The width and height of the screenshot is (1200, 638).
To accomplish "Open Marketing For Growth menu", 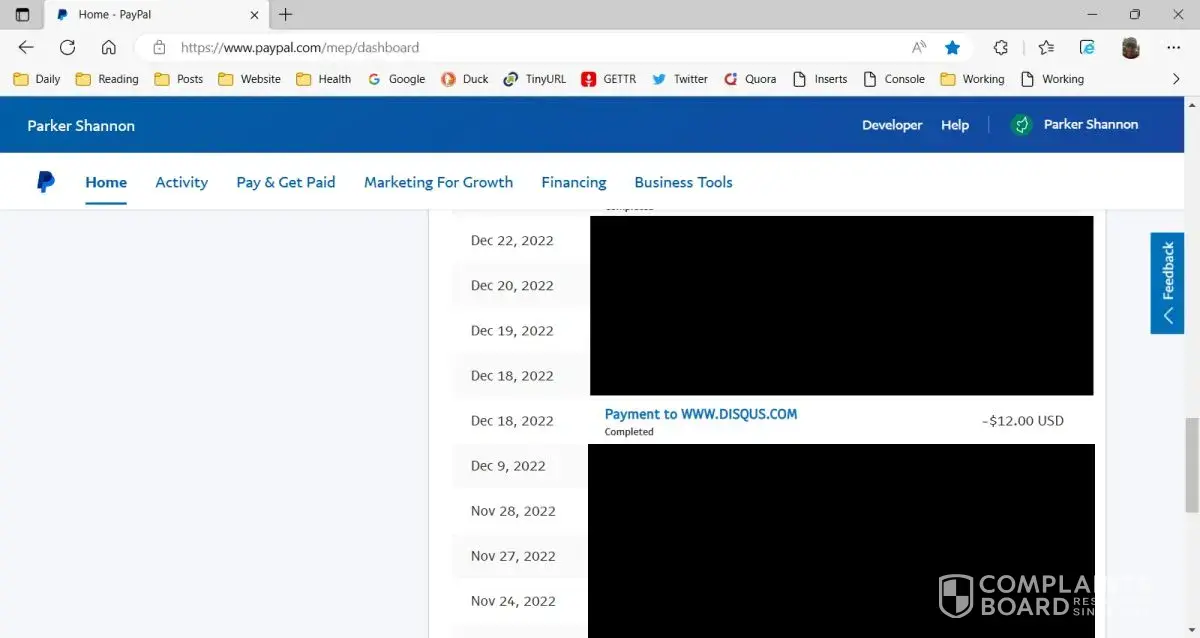I will pyautogui.click(x=438, y=182).
